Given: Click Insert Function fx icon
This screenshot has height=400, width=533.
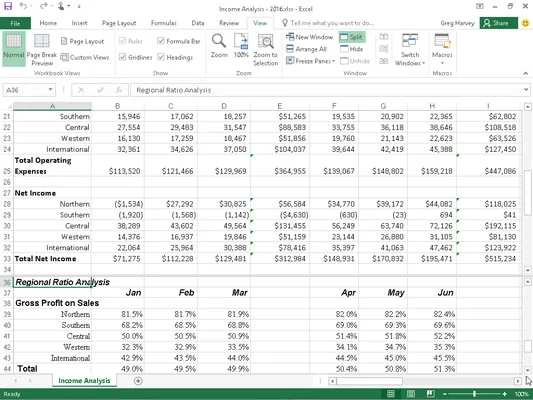Looking at the screenshot, I should coord(119,90).
